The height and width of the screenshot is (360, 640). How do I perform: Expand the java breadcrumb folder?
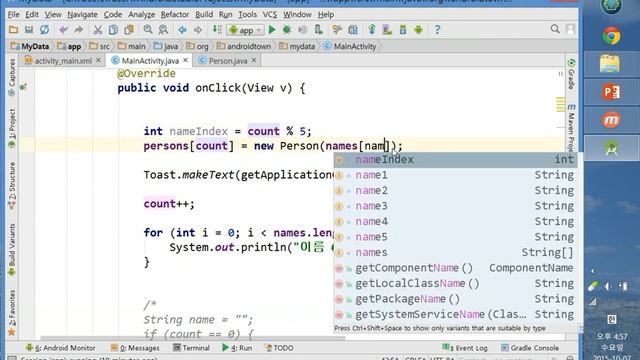[x=166, y=46]
